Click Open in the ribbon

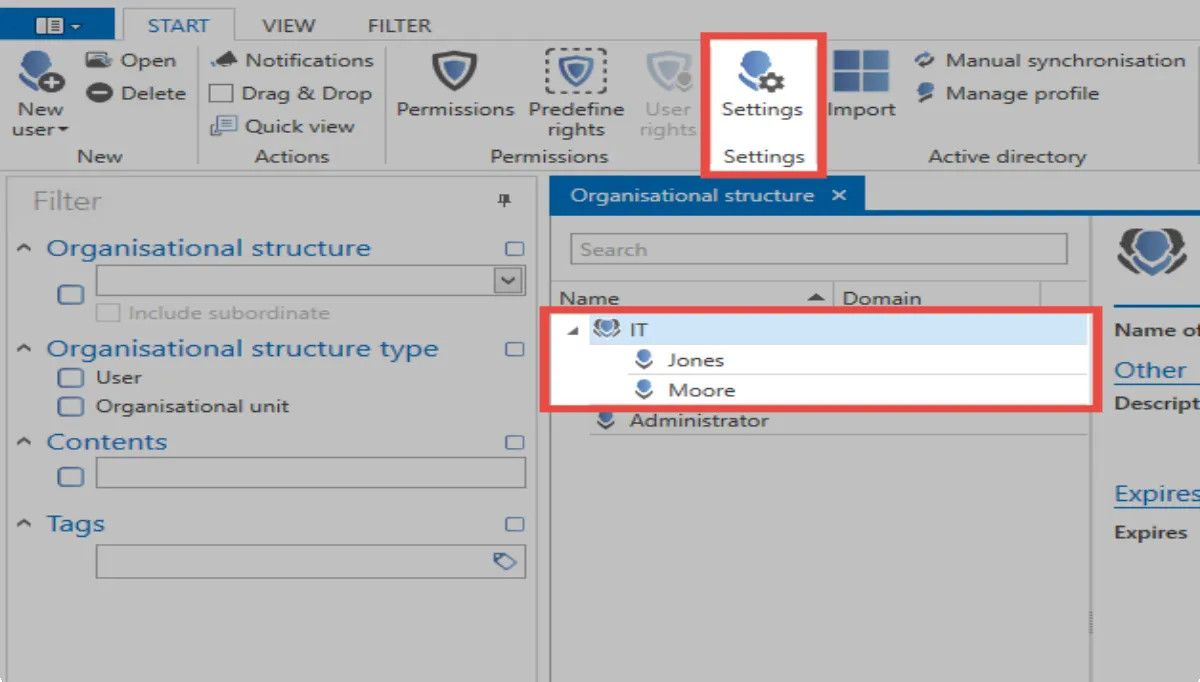(x=131, y=60)
